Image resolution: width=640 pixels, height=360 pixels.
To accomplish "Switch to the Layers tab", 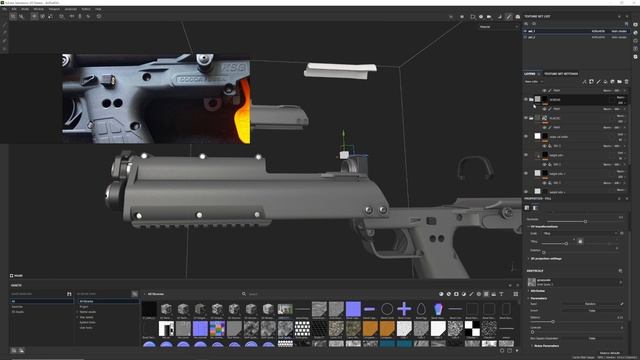I will (529, 74).
